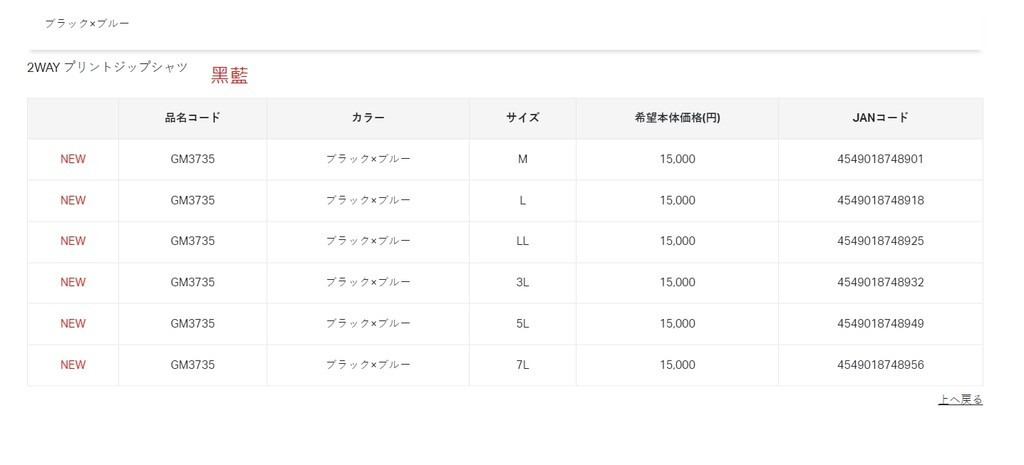Select the size 7L cell

point(522,365)
